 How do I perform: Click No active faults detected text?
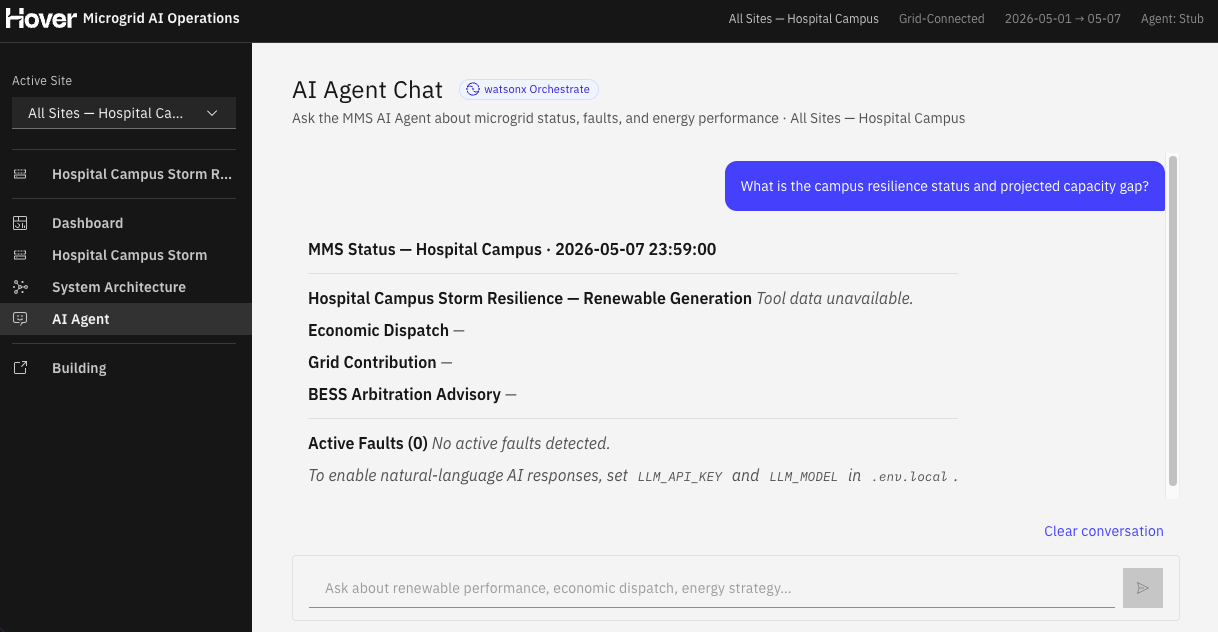[521, 443]
